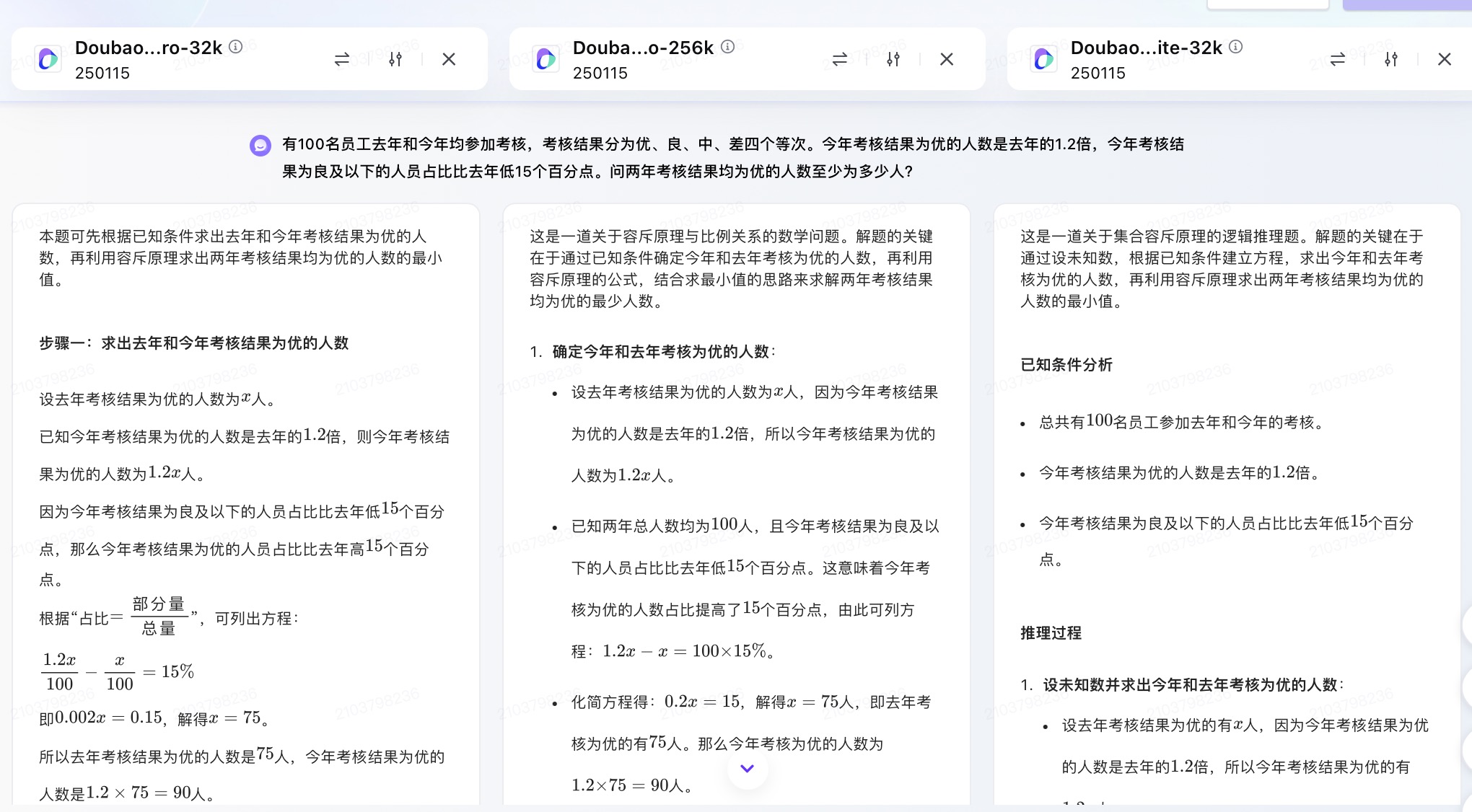The height and width of the screenshot is (812, 1472).
Task: Click the 250115 version under Douba...o-256k
Action: (600, 73)
